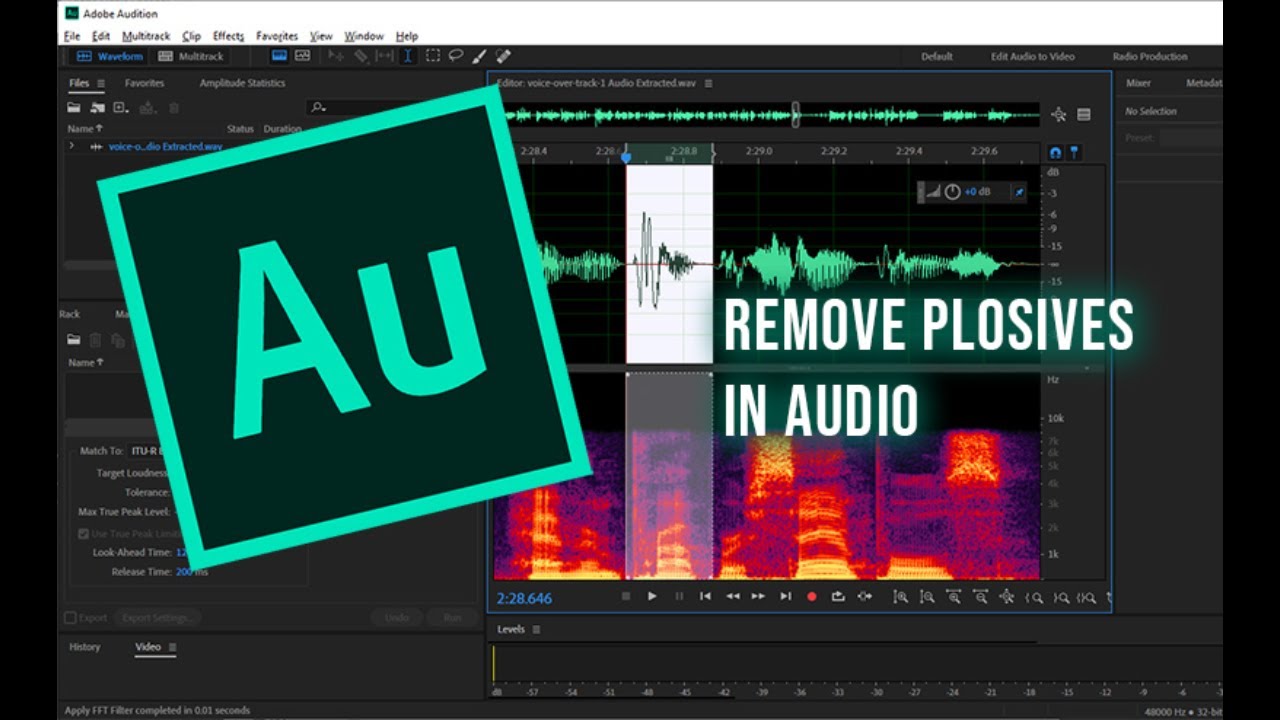Open the Help menu

pyautogui.click(x=407, y=36)
